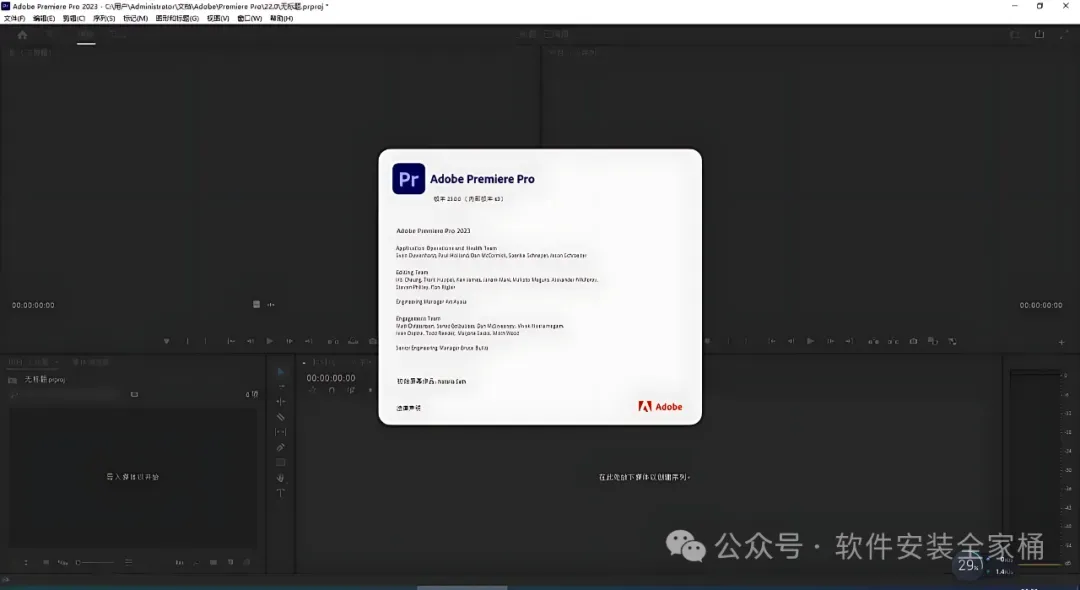Step forward one frame in Program monitor
This screenshot has width=1080, height=590.
(x=830, y=341)
